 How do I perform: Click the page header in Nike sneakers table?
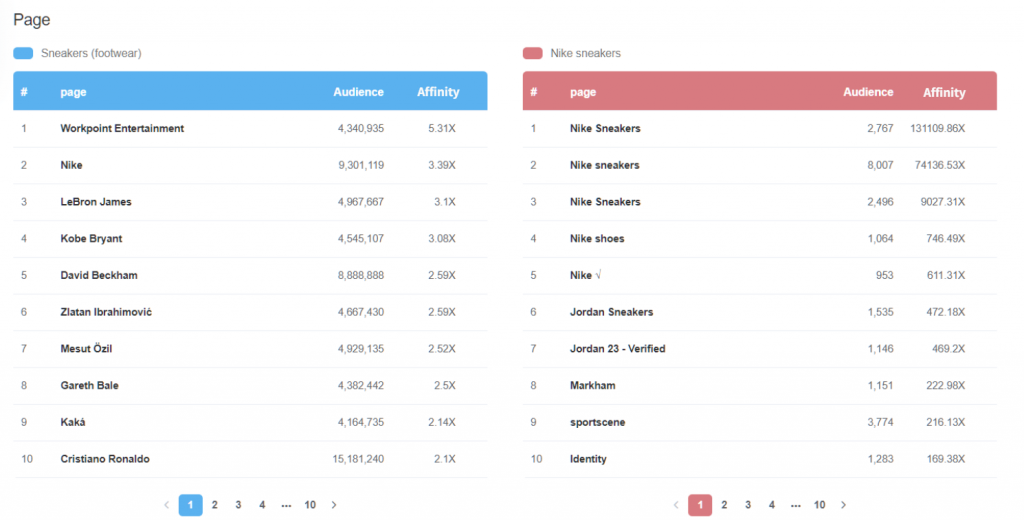(583, 92)
